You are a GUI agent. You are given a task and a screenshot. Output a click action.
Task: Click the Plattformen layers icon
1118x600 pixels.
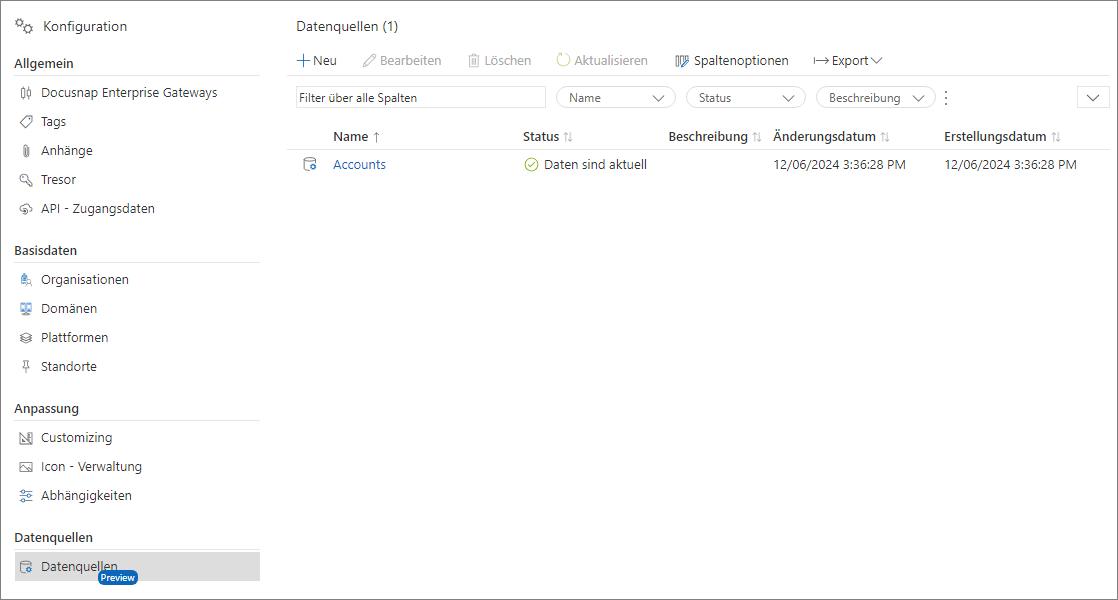tap(26, 338)
